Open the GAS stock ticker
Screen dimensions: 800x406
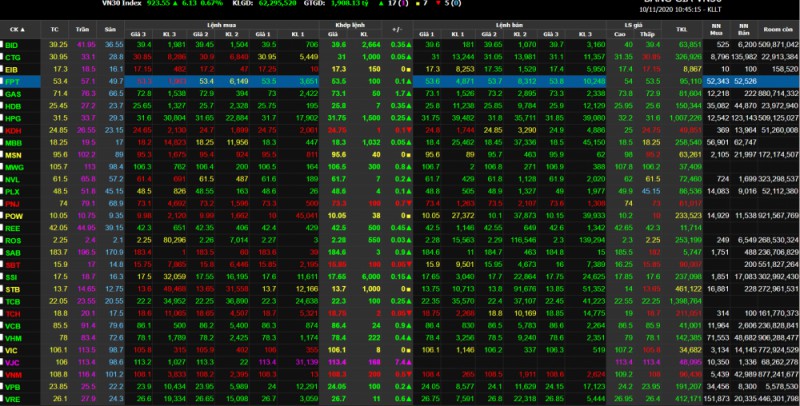[13, 92]
